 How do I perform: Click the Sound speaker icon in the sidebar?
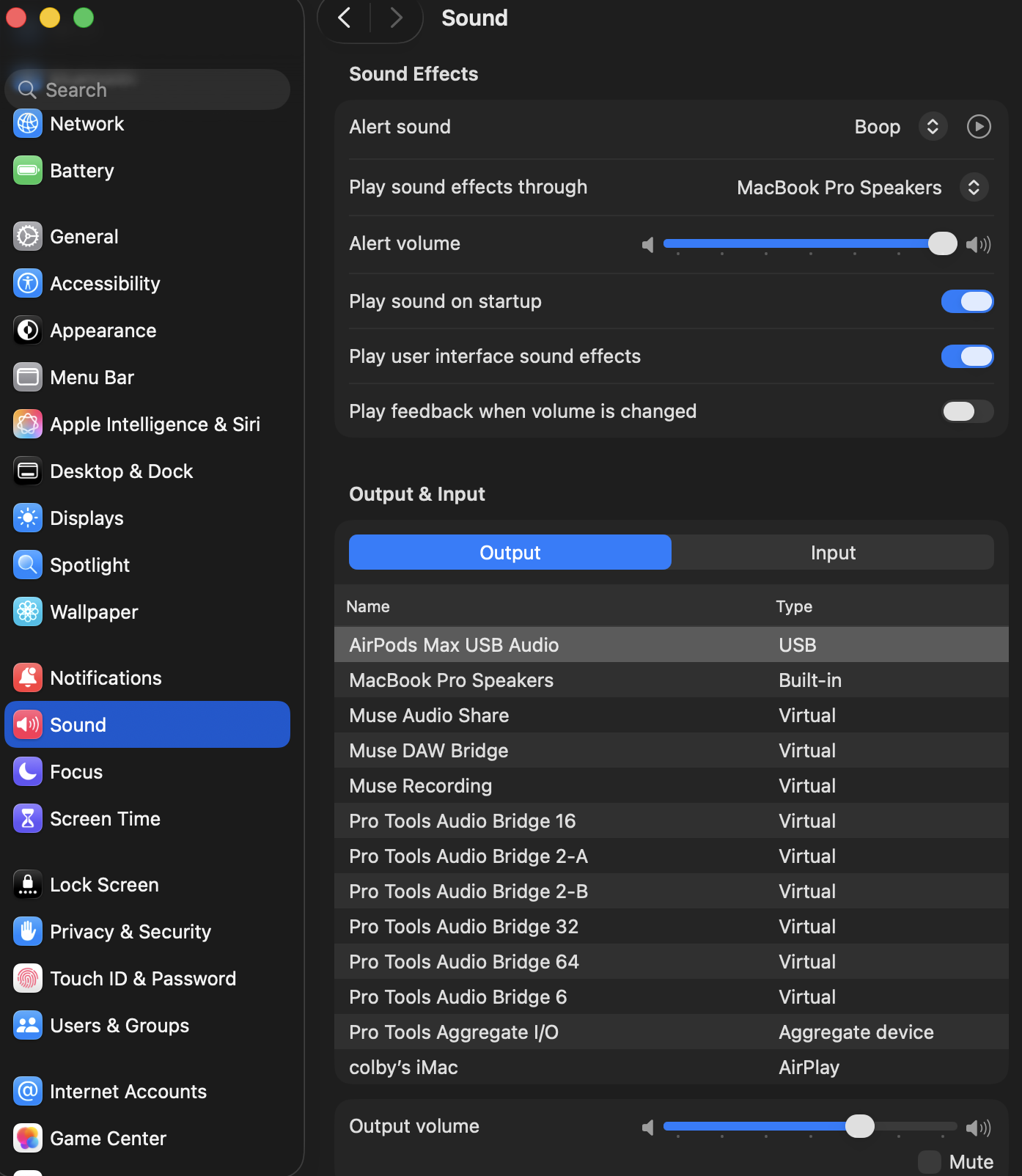[28, 725]
